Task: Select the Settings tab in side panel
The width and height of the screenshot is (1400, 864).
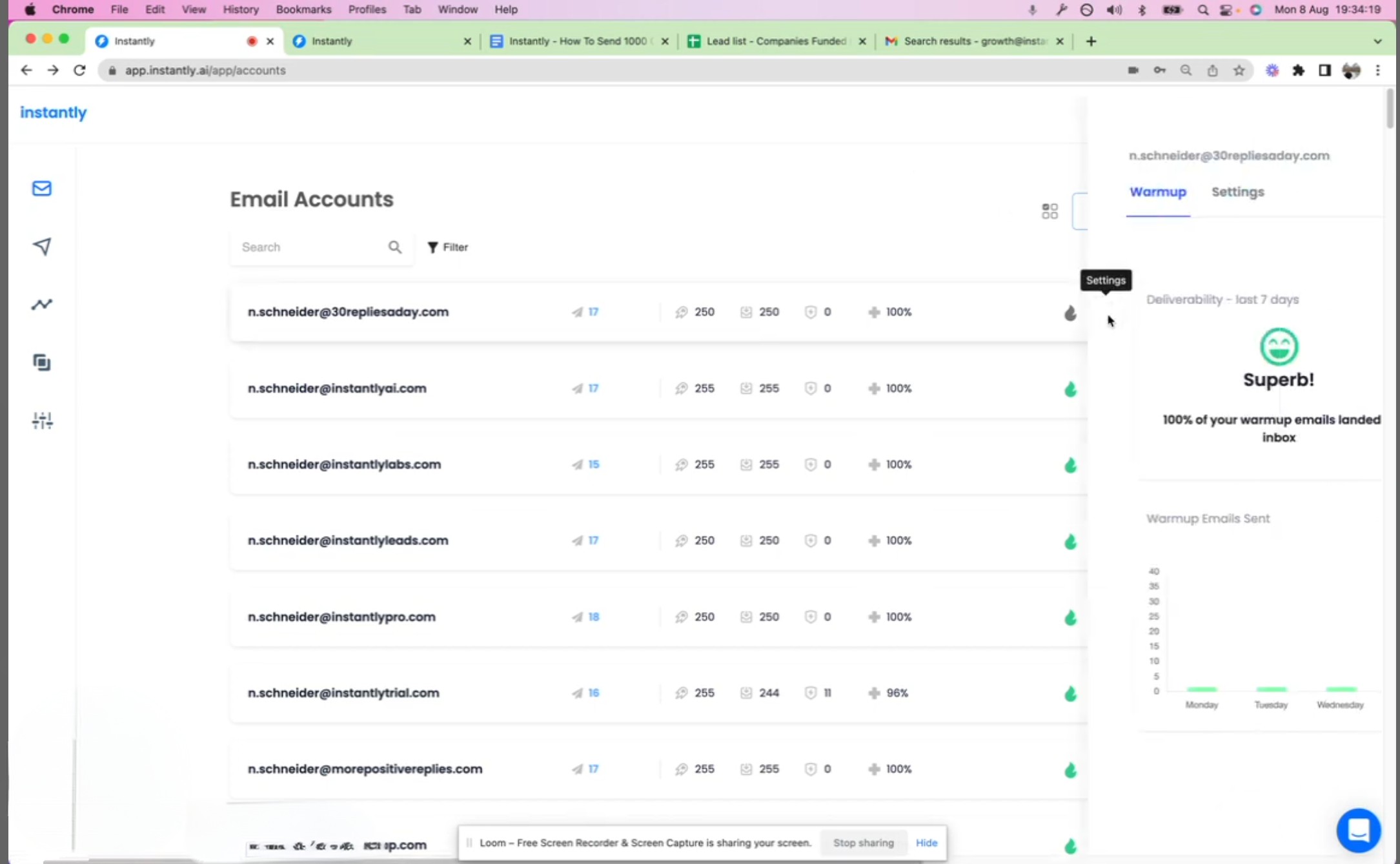Action: pos(1237,192)
